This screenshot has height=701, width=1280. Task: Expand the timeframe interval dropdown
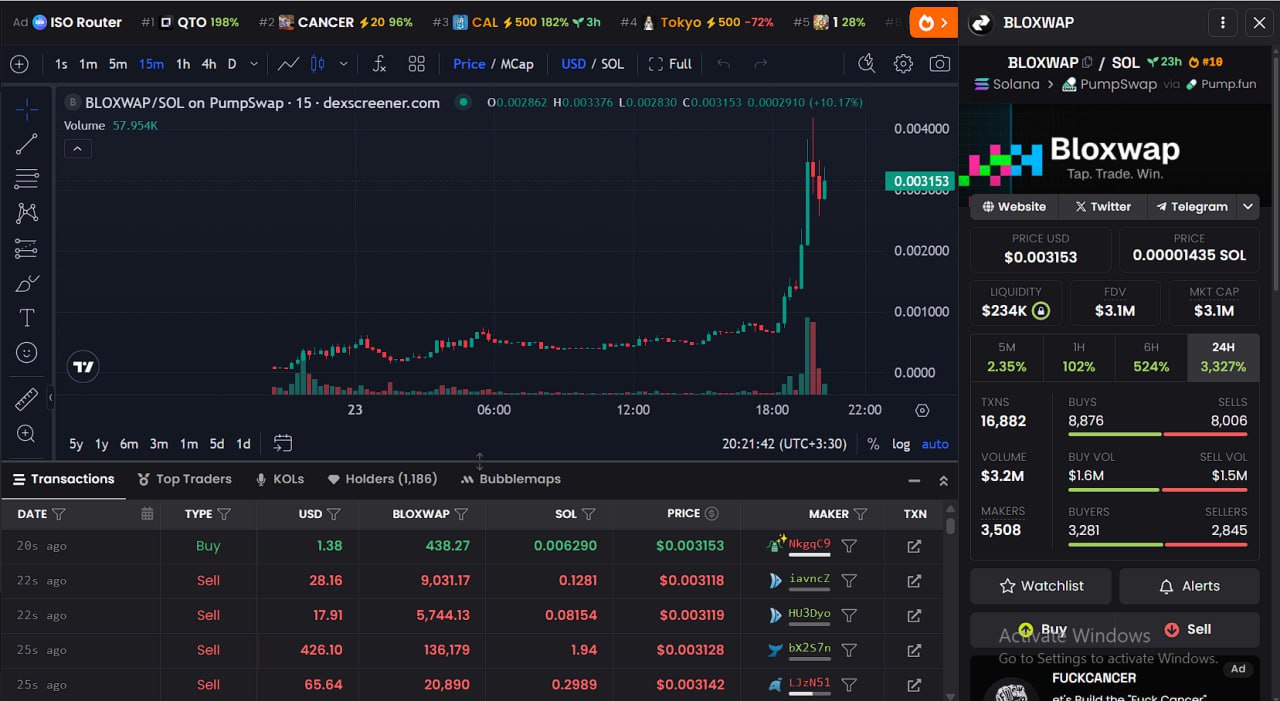254,64
